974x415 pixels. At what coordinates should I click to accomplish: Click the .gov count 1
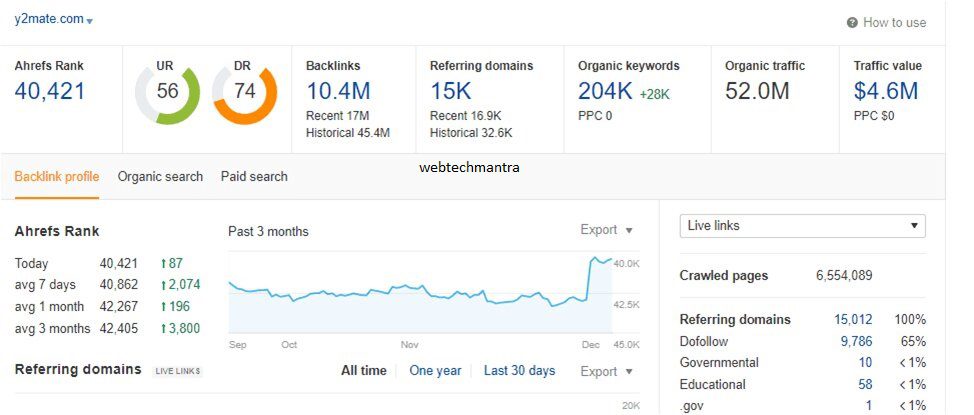click(869, 406)
